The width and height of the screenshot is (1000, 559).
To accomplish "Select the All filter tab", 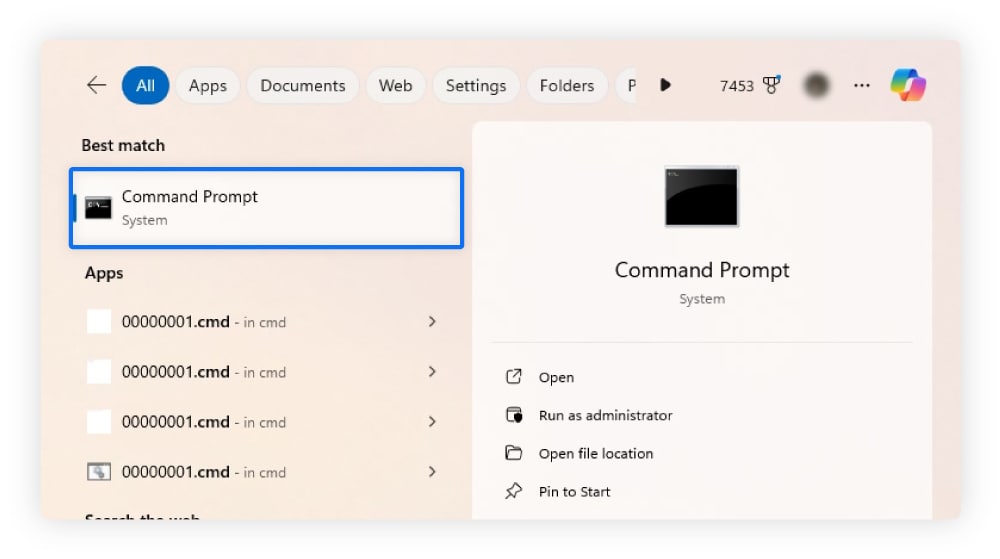I will (145, 85).
